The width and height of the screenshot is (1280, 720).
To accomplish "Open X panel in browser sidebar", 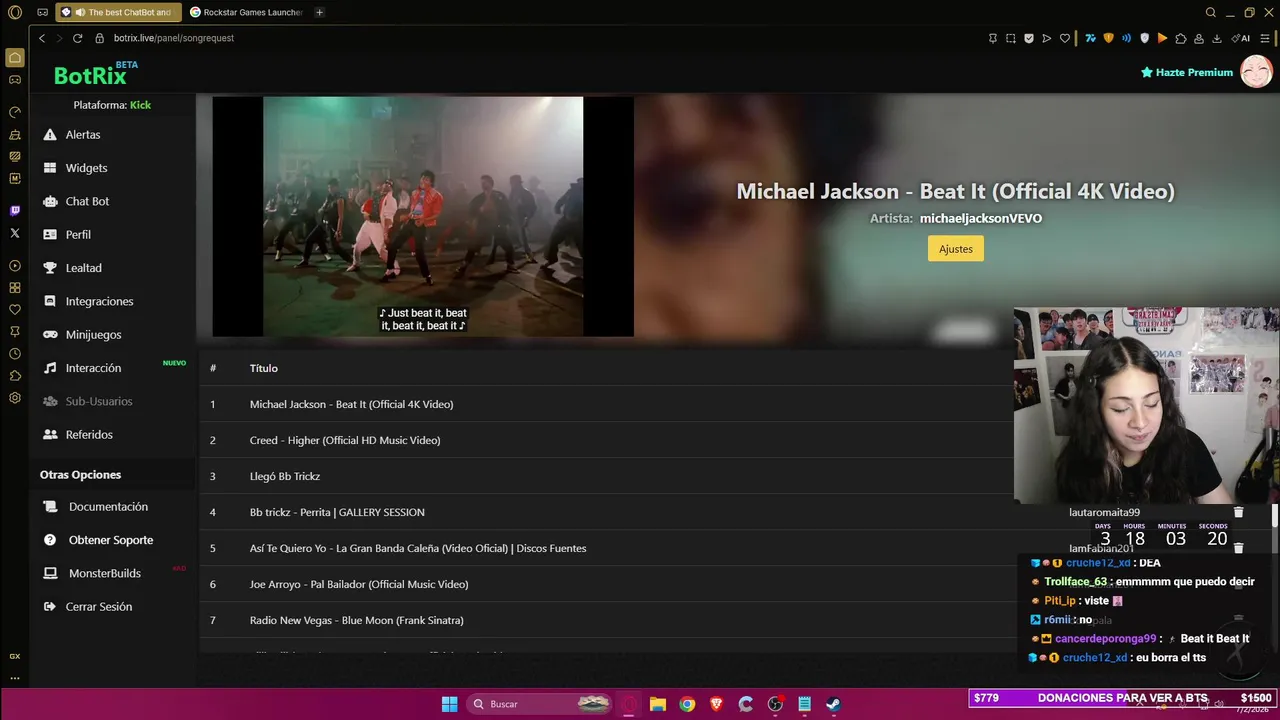I will coord(15,233).
